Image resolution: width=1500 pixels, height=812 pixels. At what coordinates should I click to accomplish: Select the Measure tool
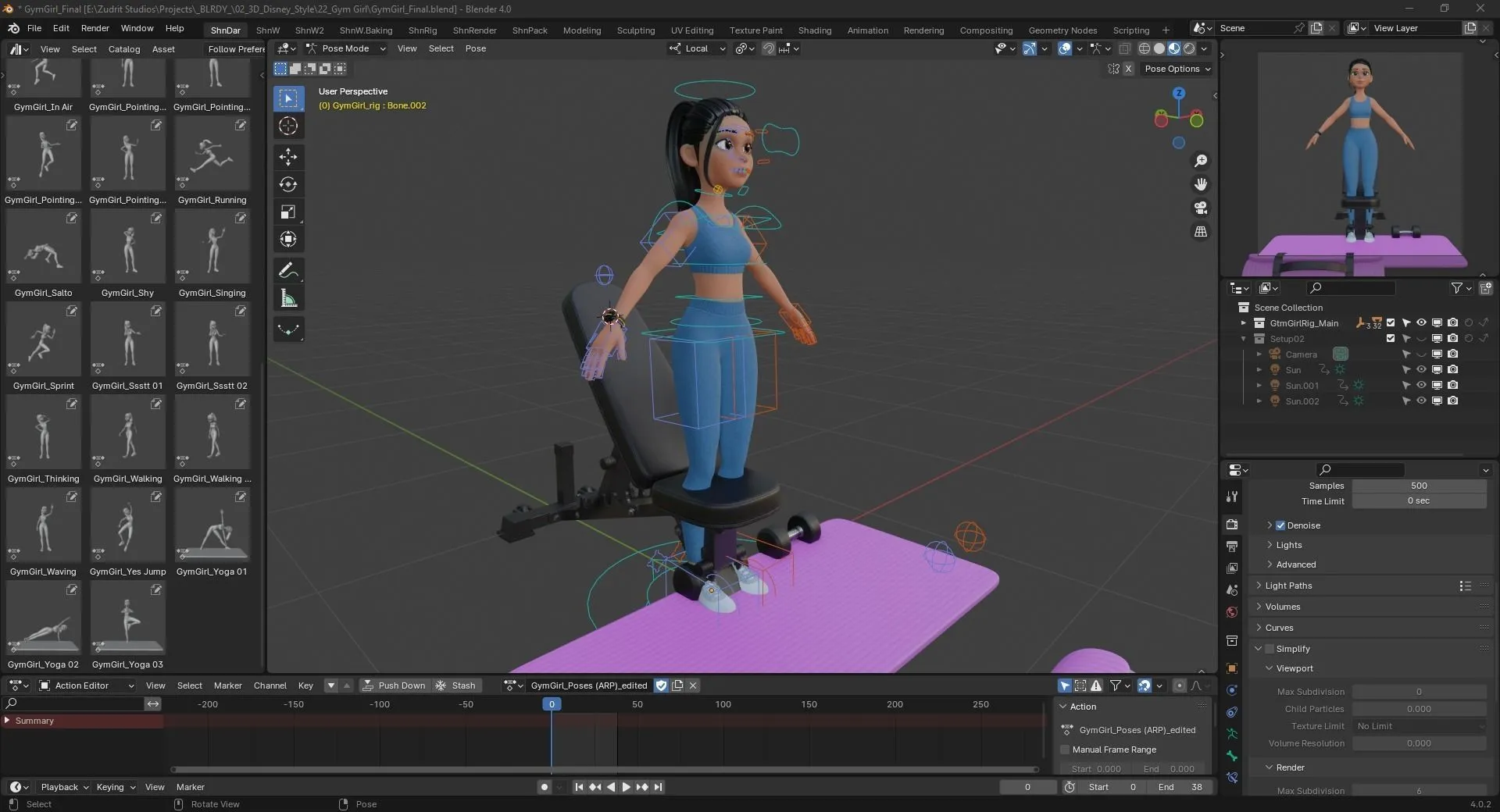click(288, 297)
